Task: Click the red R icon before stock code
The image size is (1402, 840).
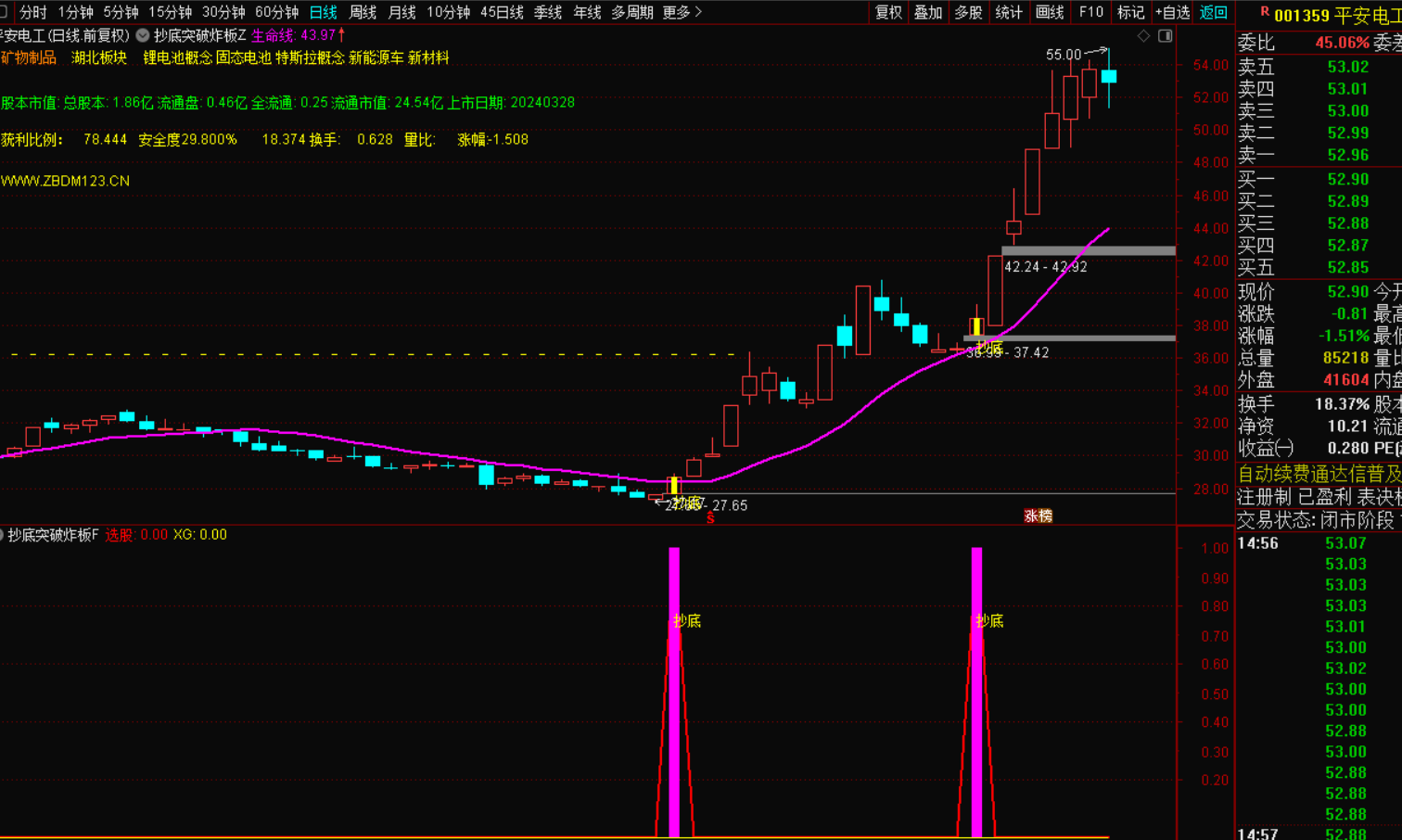Action: tap(1264, 12)
